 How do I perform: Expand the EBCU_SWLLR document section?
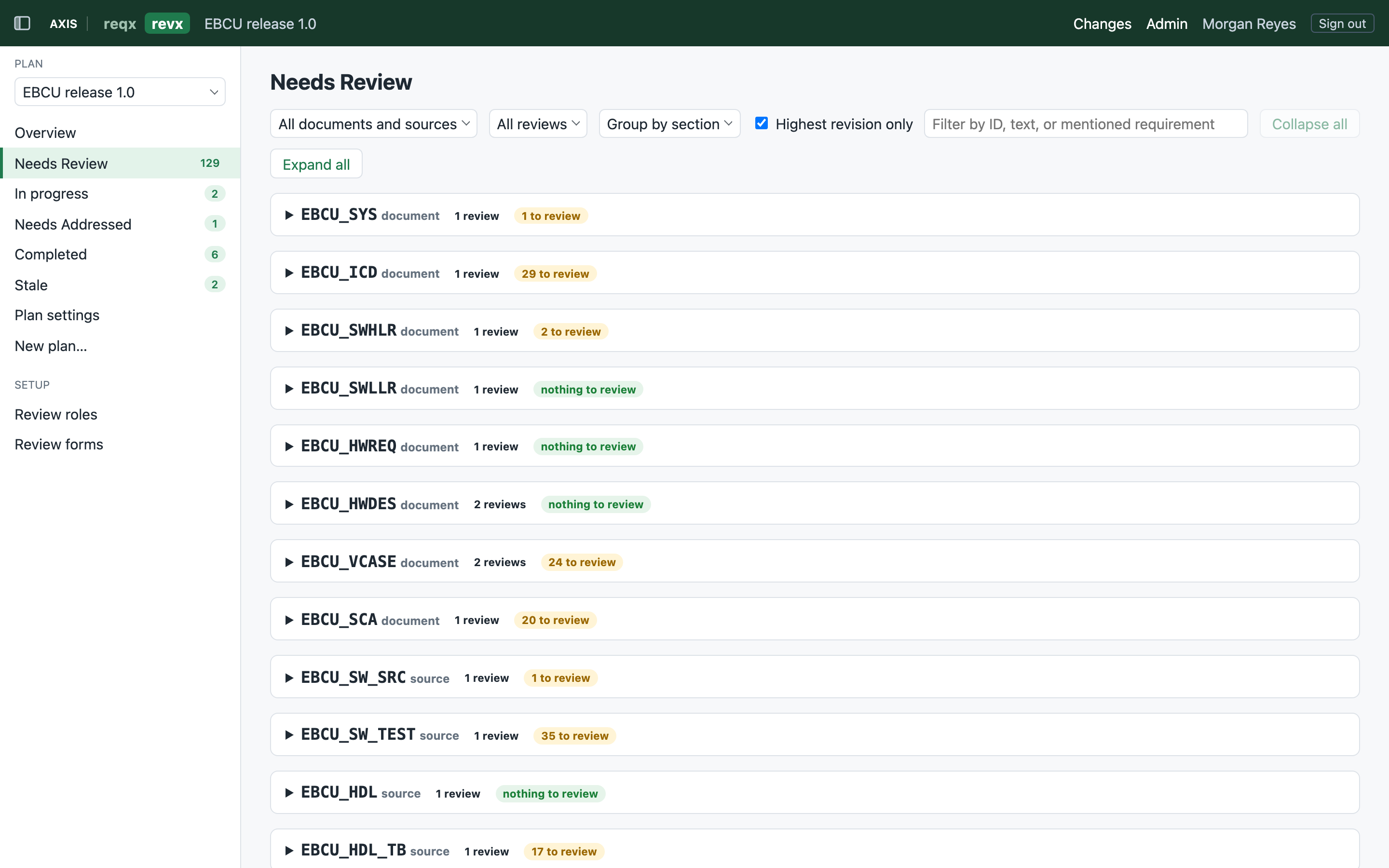[815, 389]
